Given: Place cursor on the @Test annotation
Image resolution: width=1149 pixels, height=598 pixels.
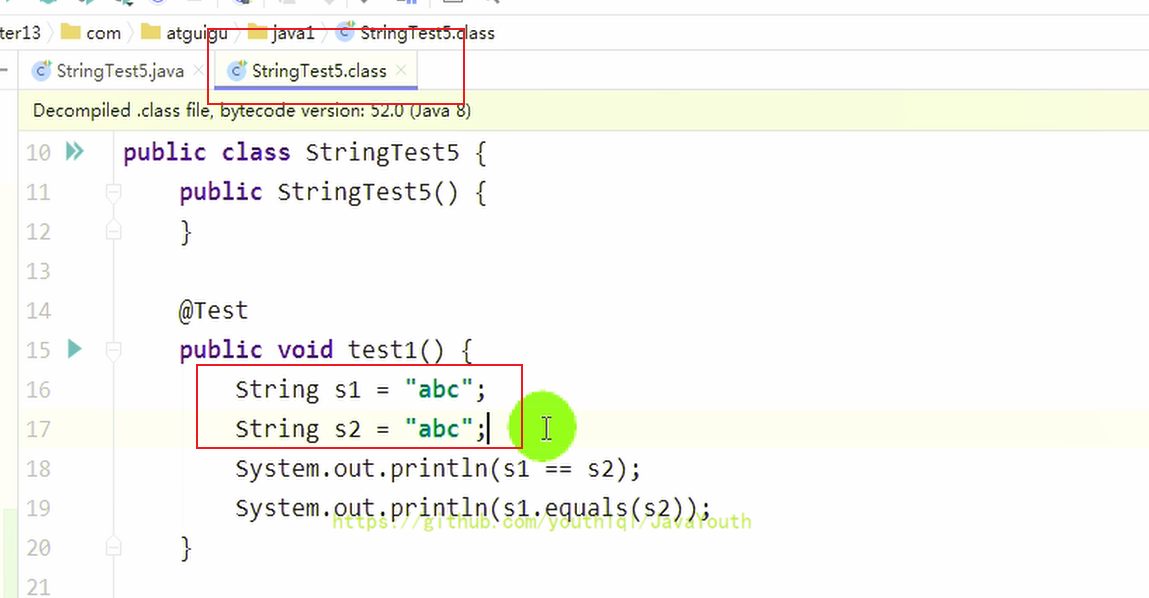Looking at the screenshot, I should click(x=213, y=311).
